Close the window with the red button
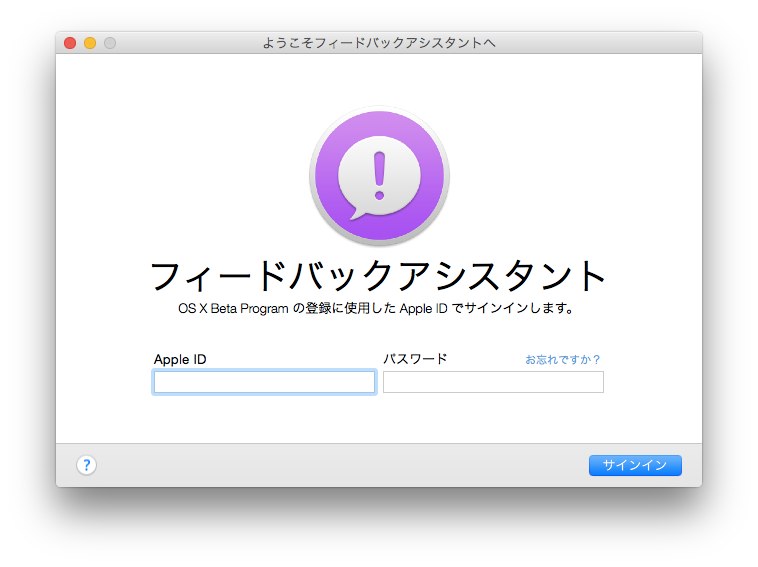 click(70, 43)
